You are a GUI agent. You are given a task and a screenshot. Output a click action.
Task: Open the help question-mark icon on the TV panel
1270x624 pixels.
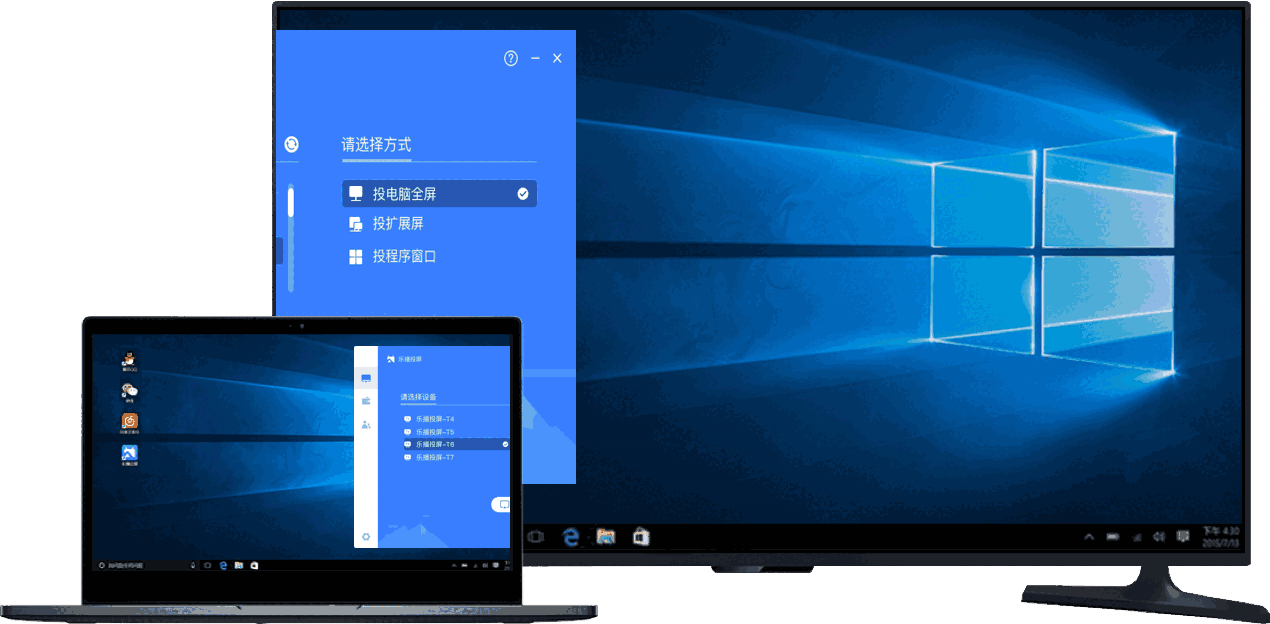[511, 58]
